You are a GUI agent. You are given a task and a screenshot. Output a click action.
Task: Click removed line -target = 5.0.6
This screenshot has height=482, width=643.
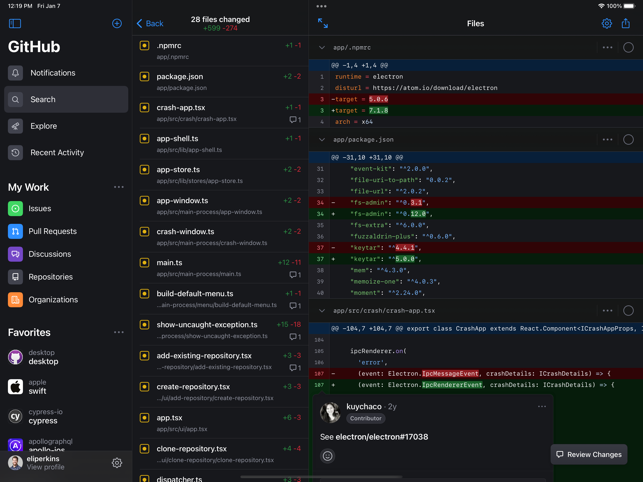pyautogui.click(x=476, y=99)
